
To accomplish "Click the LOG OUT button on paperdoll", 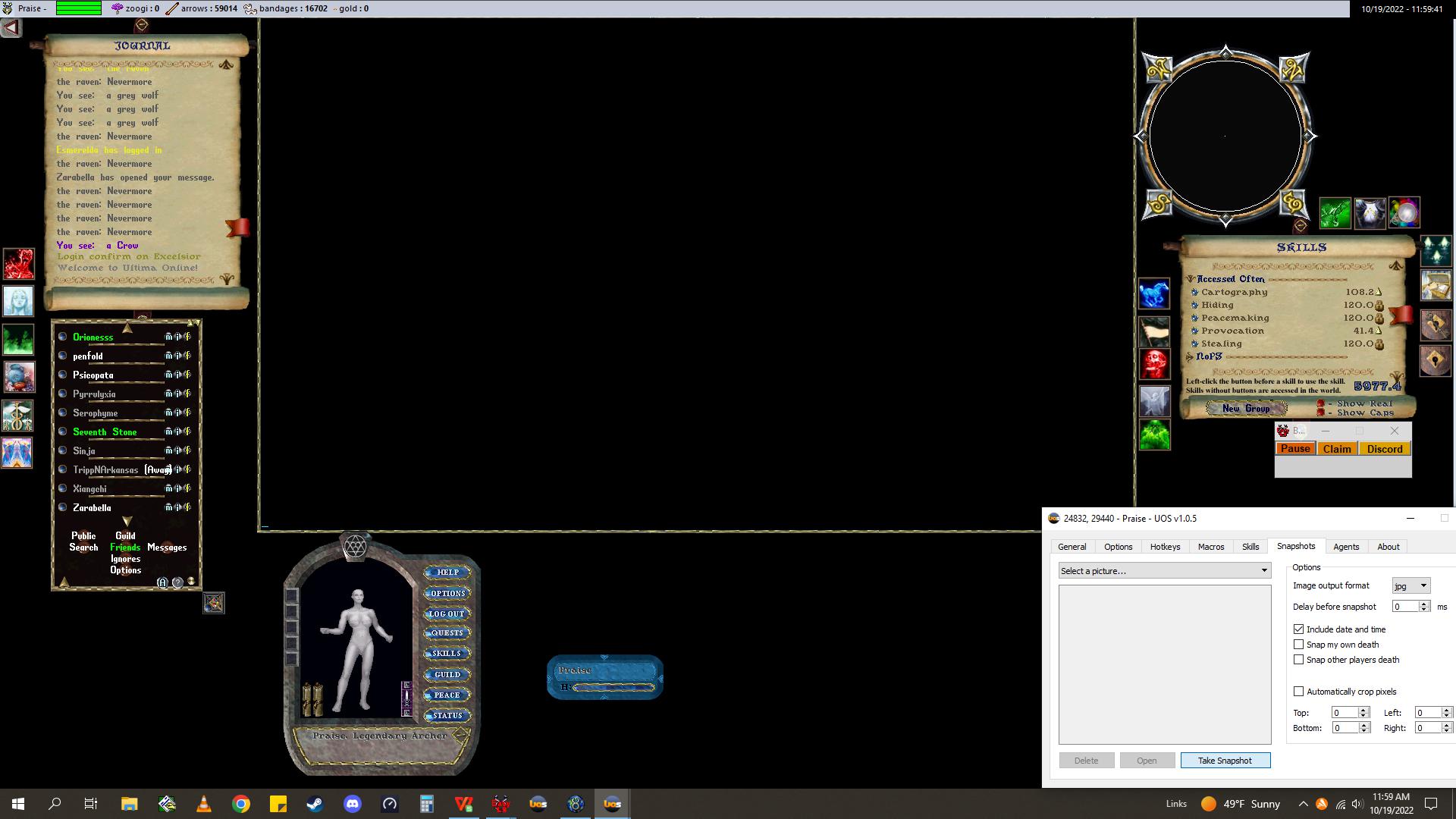I will [x=447, y=614].
